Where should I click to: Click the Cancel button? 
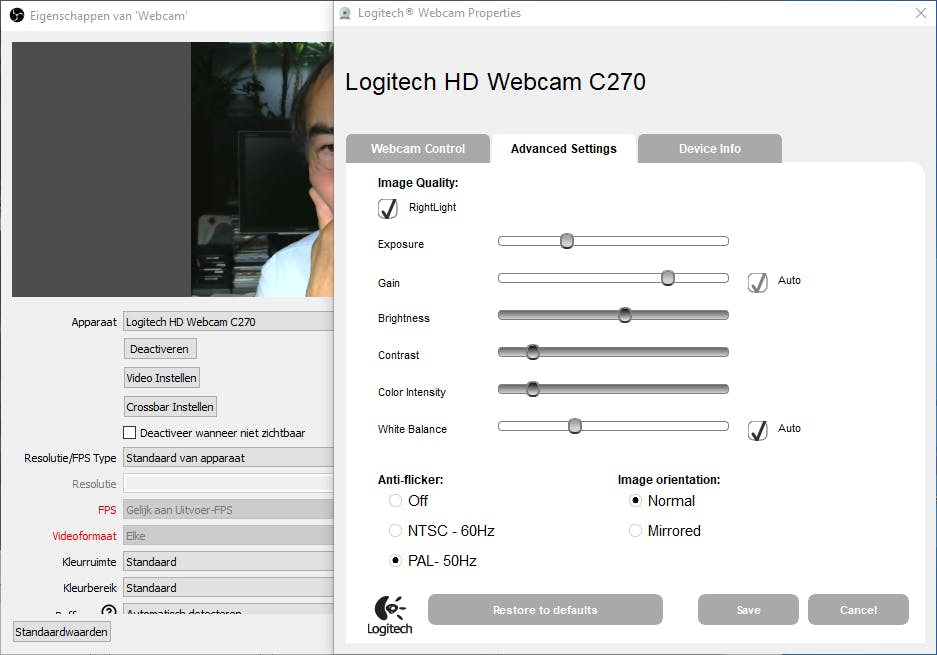[858, 610]
